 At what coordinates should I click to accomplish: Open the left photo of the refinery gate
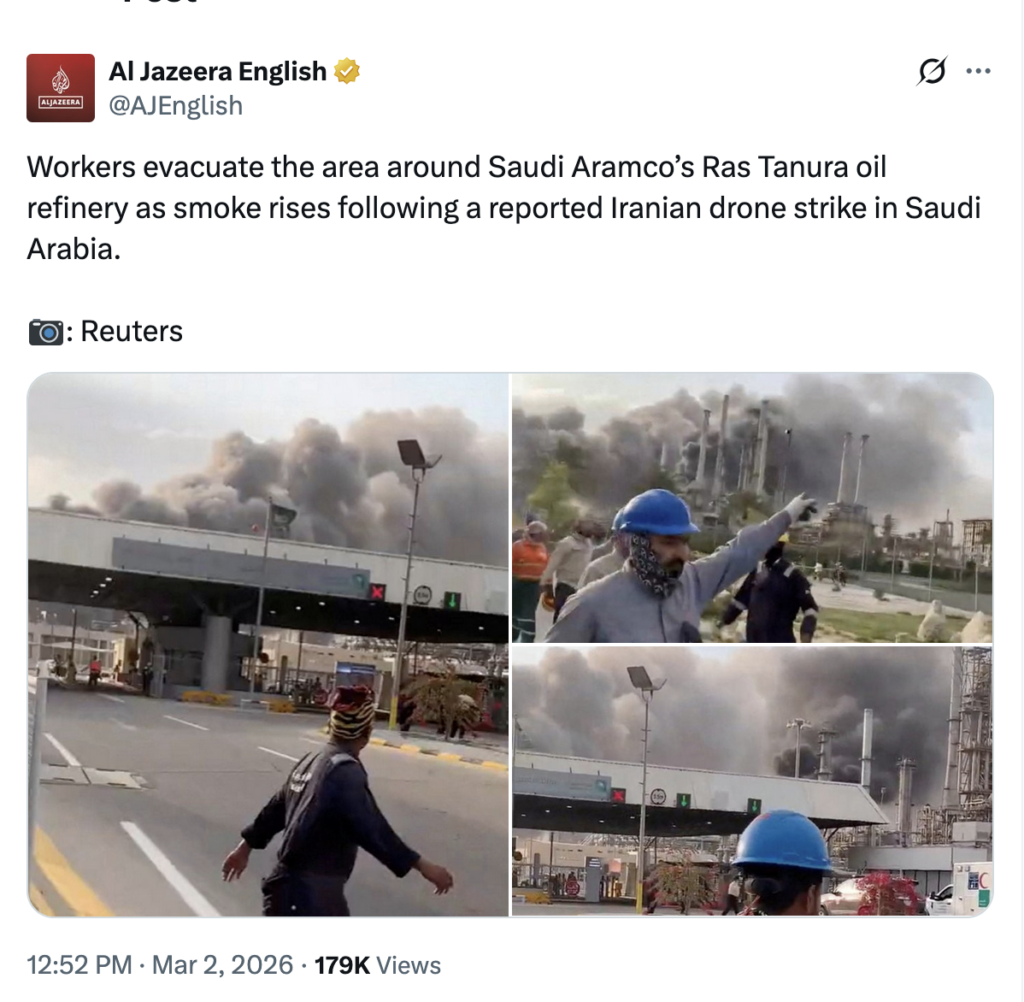tap(268, 645)
